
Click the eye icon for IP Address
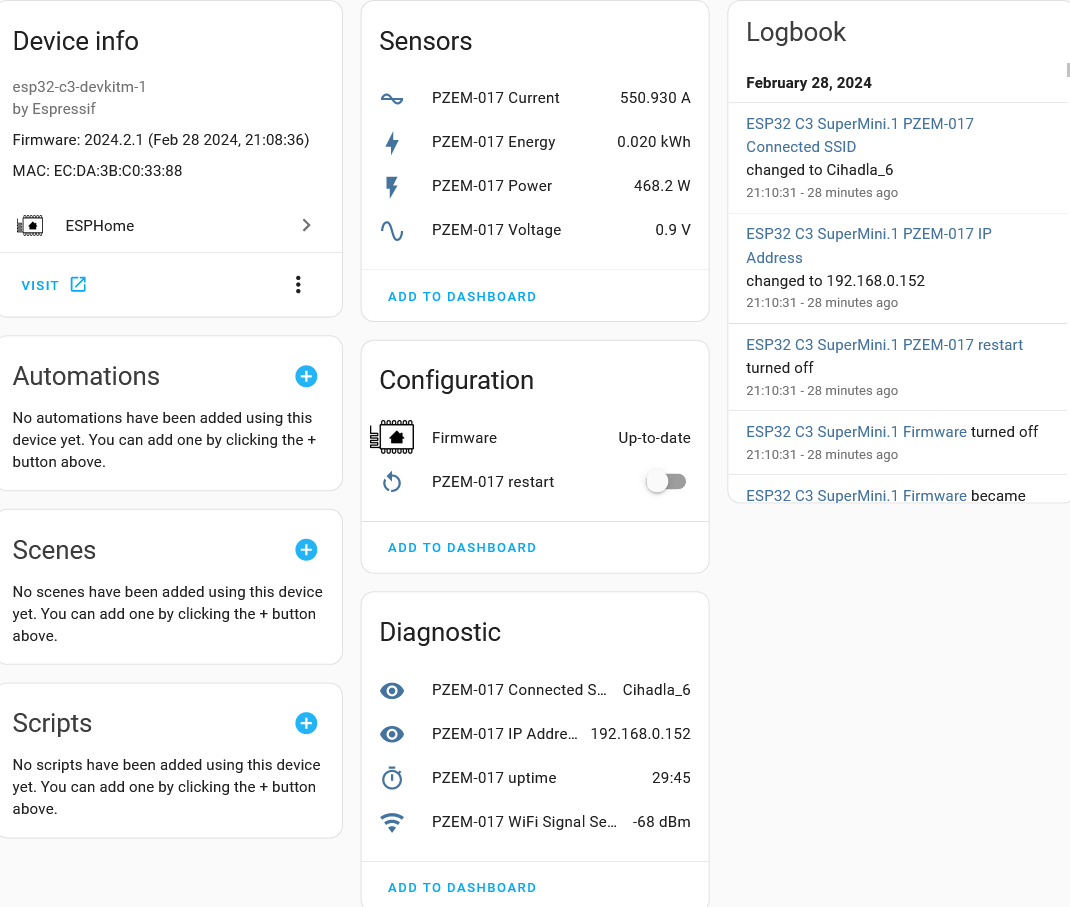(392, 734)
